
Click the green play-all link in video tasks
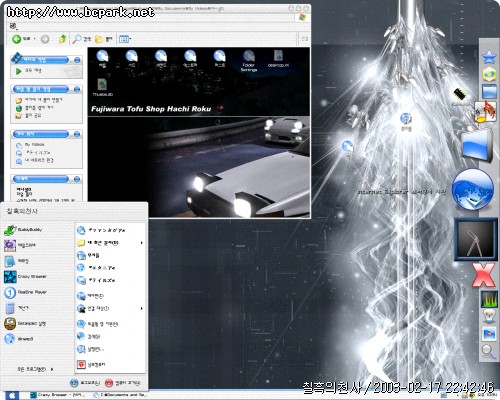[x=28, y=71]
